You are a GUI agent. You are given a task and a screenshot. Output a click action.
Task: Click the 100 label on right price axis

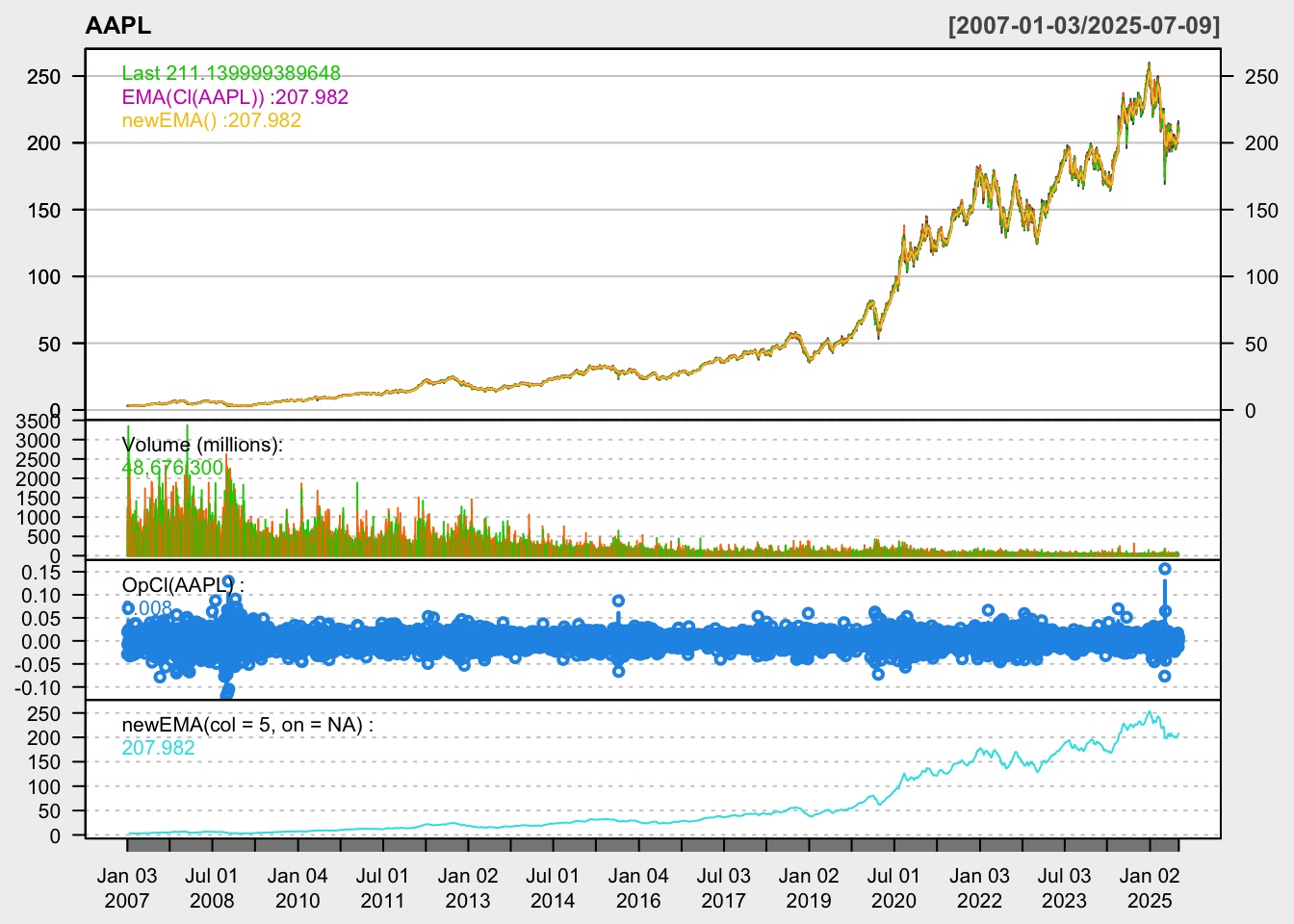1261,277
